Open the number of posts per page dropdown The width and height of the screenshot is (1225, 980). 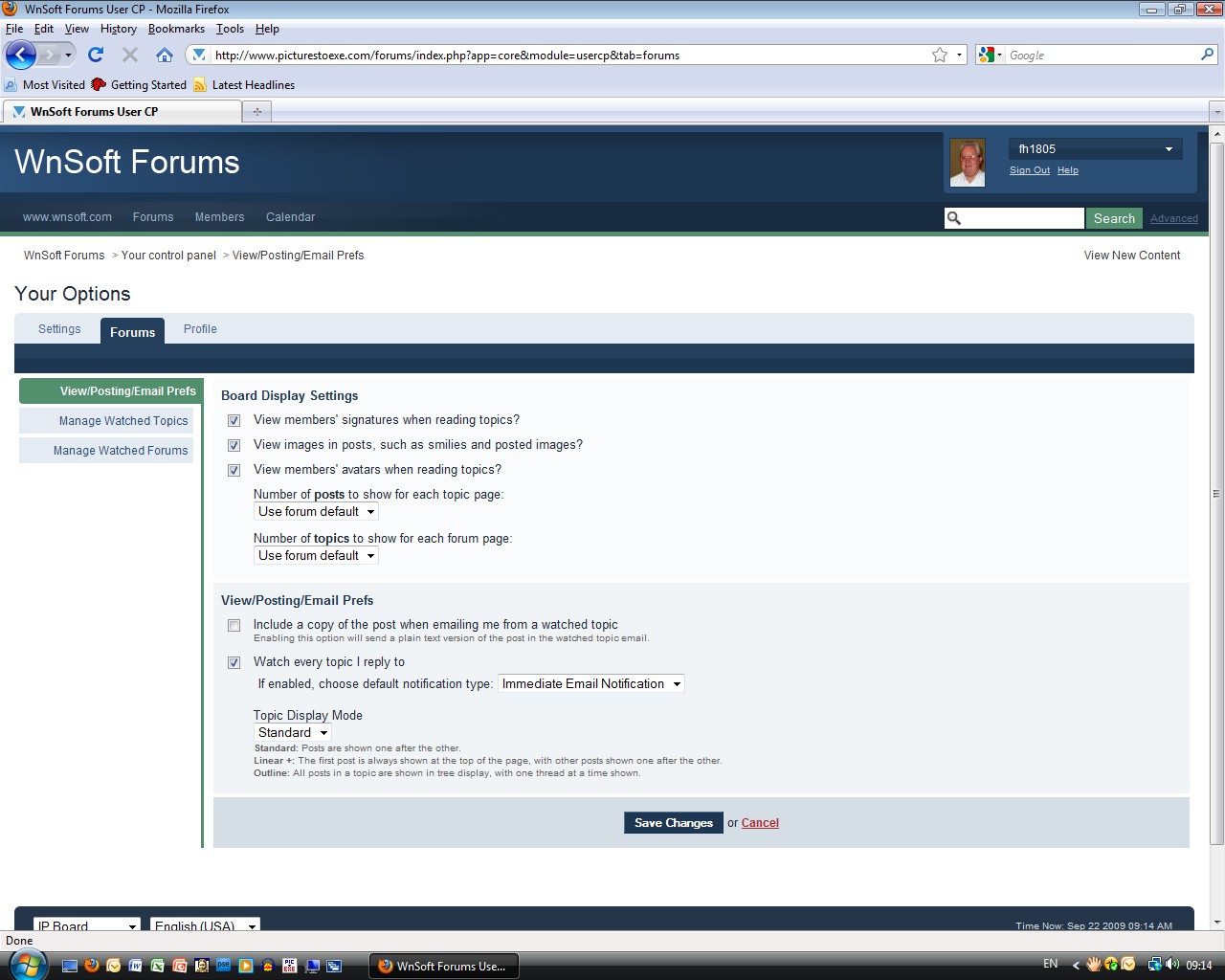pos(317,512)
